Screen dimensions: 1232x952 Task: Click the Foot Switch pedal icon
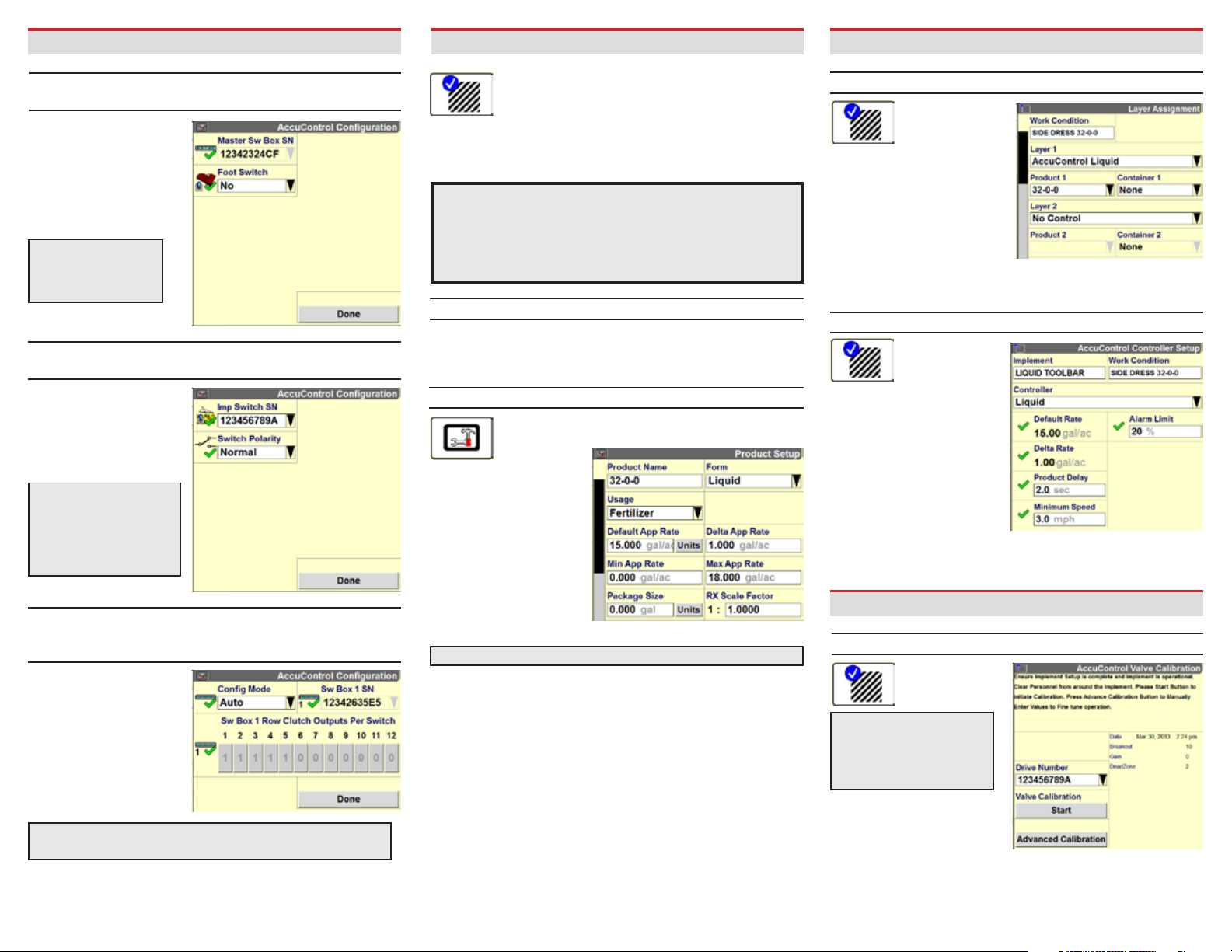pos(205,183)
